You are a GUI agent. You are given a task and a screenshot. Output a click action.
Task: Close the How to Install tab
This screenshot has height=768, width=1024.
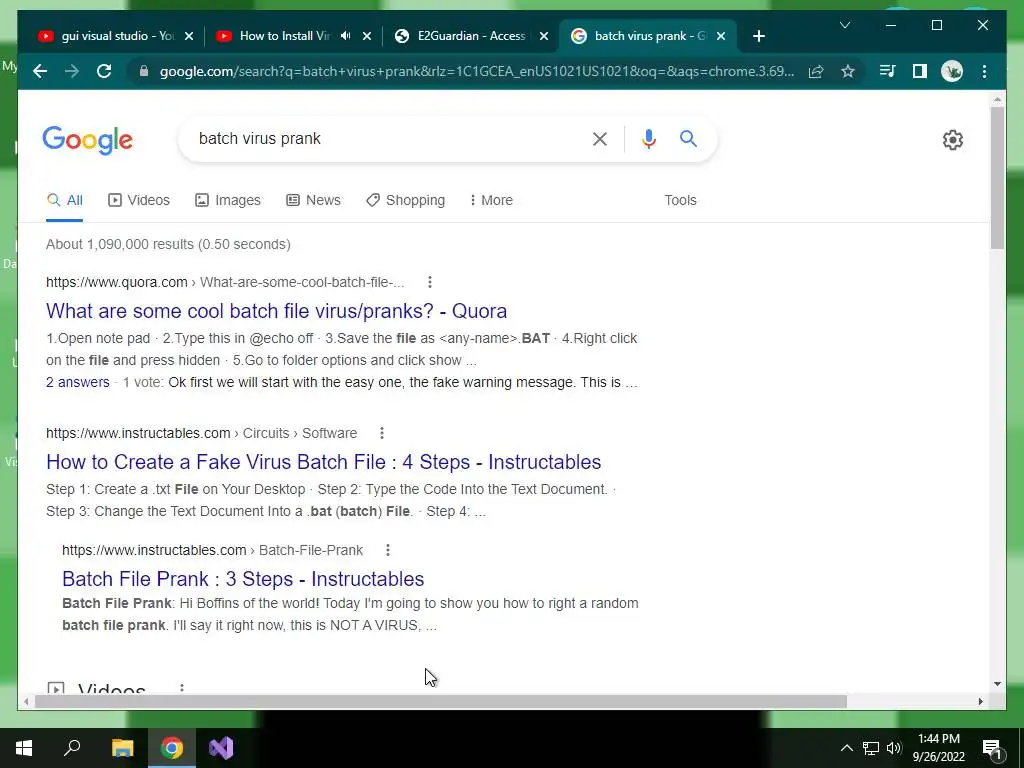click(367, 36)
